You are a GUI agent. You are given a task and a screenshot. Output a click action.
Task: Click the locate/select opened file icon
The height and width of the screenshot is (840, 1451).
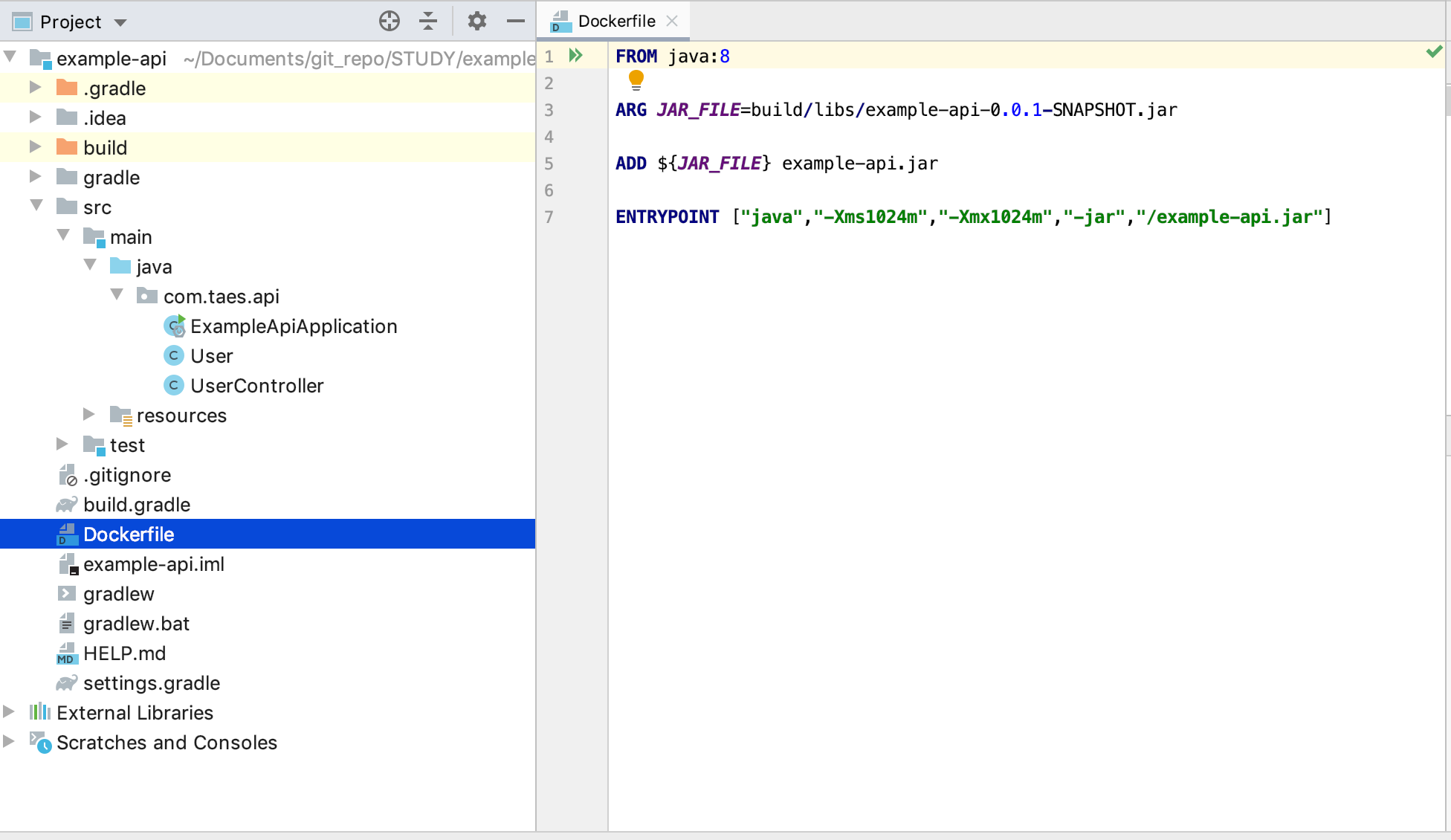pyautogui.click(x=390, y=21)
